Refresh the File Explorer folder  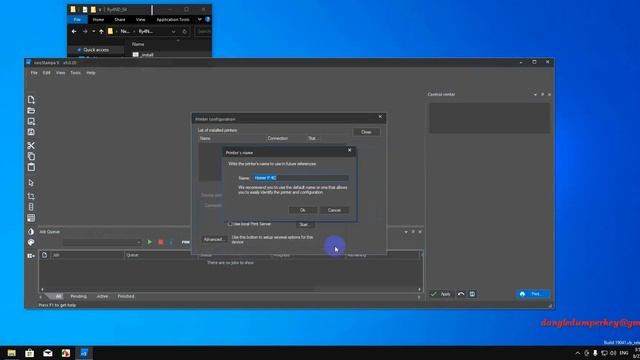point(184,32)
